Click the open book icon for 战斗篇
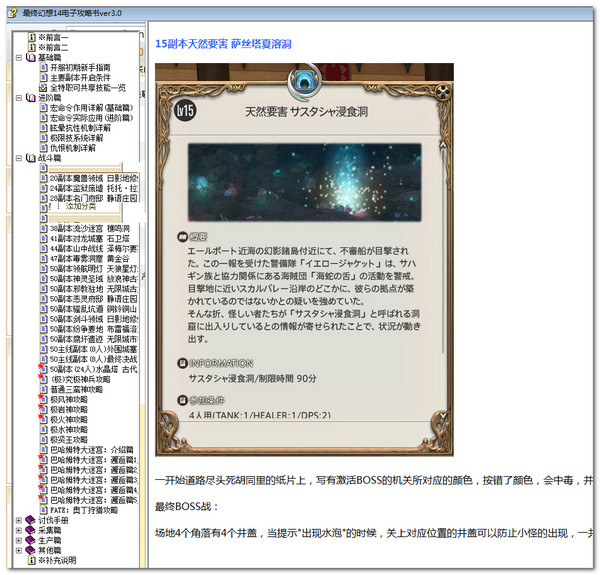600x575 pixels. pyautogui.click(x=31, y=158)
